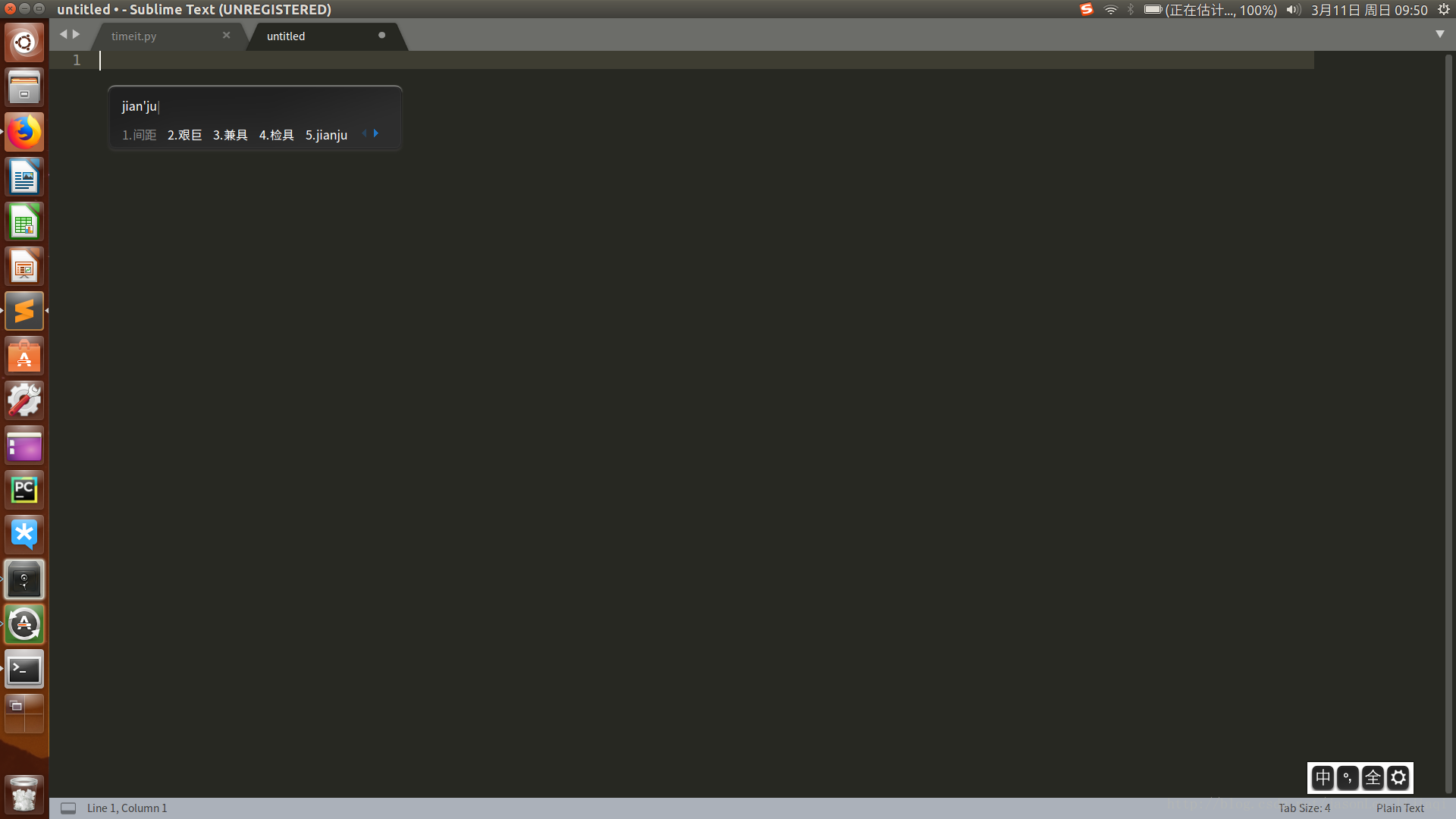Click the system settings wrench icon

(x=24, y=400)
